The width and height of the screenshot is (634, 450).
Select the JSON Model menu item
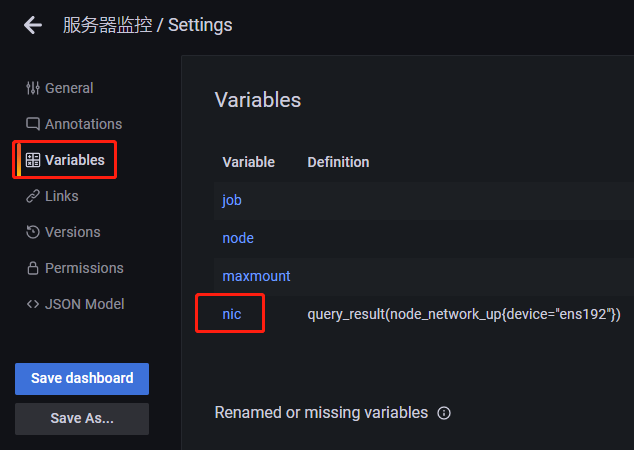[85, 304]
